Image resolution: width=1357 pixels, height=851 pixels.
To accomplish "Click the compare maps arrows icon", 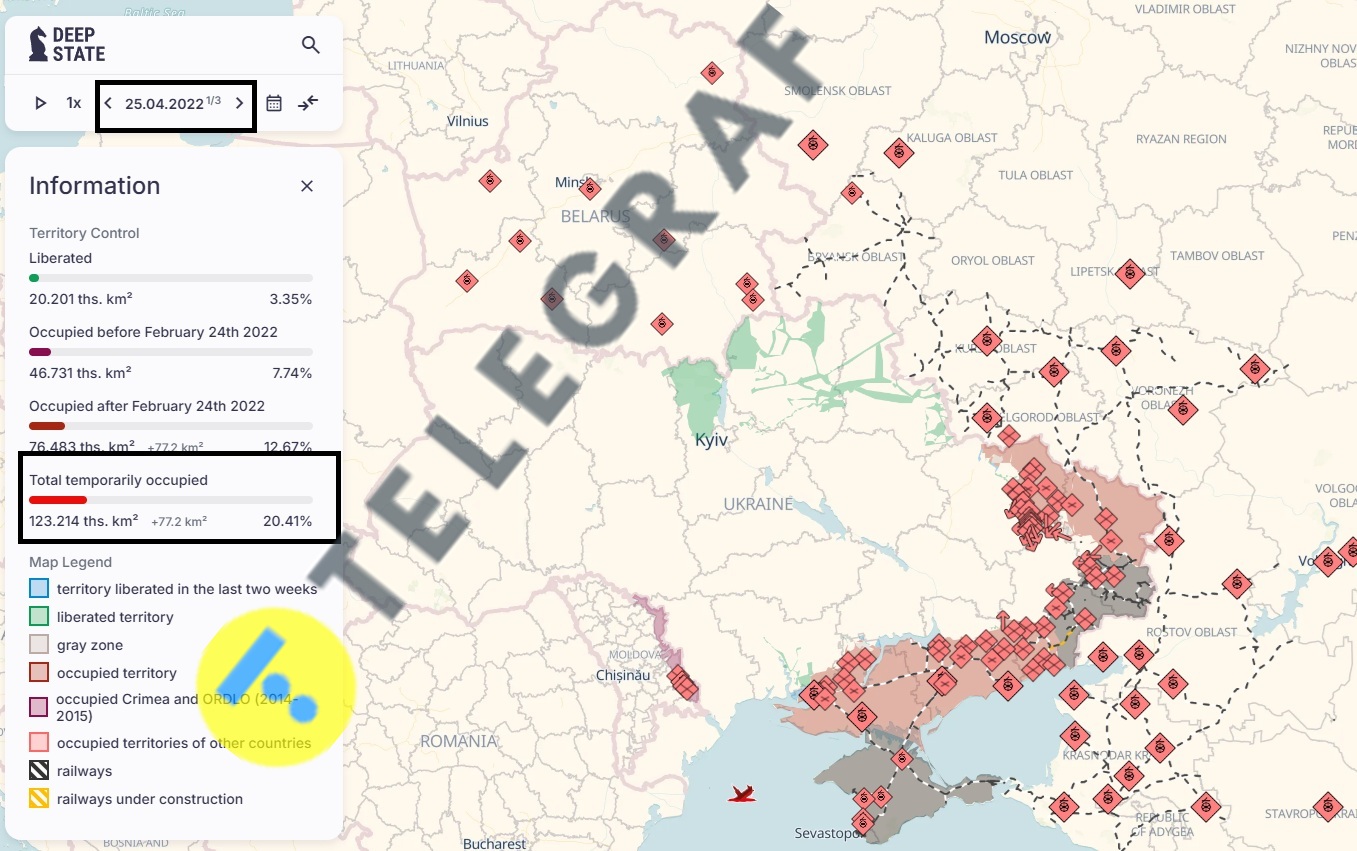I will pyautogui.click(x=308, y=103).
